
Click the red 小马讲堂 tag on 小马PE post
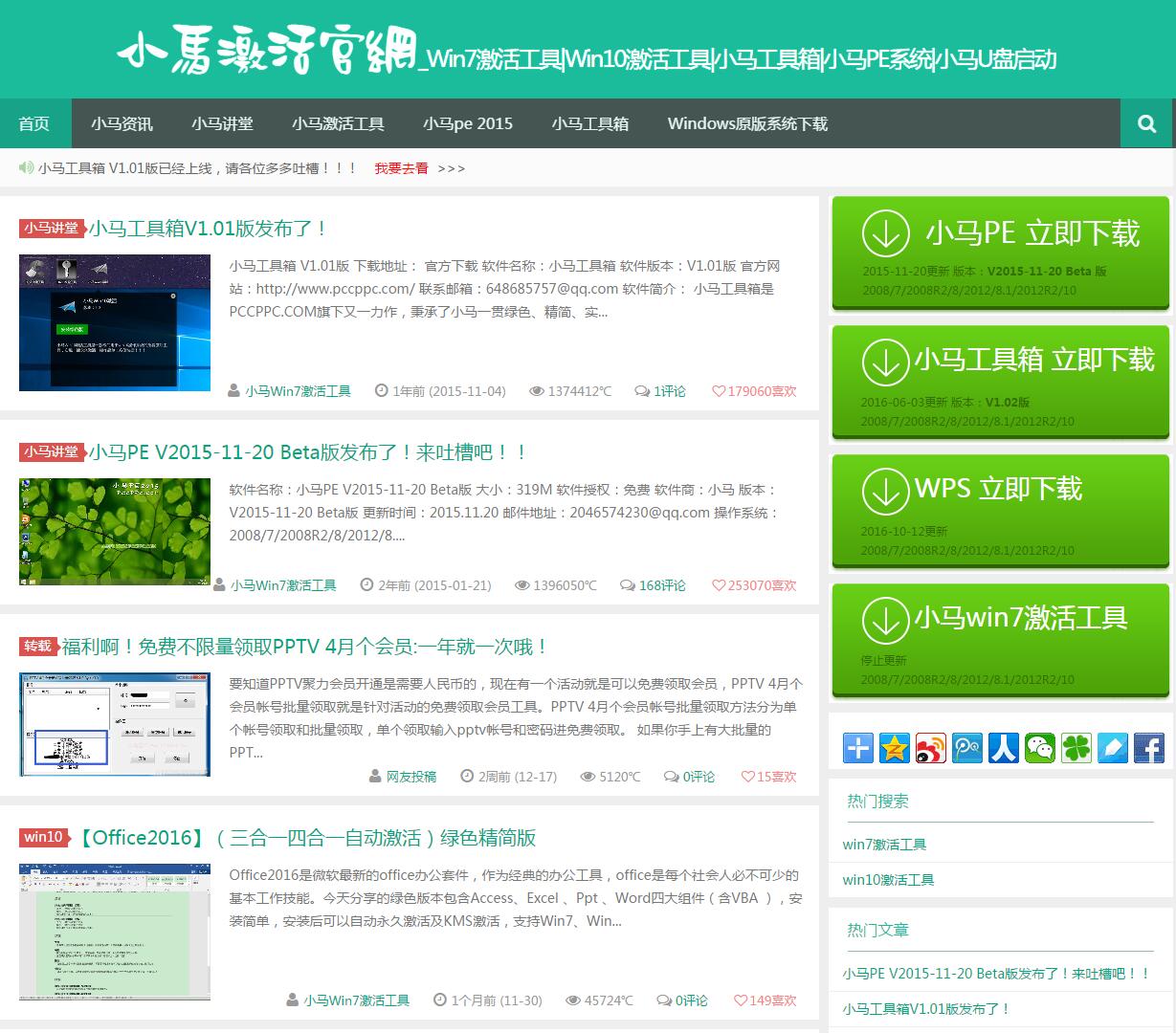(52, 451)
